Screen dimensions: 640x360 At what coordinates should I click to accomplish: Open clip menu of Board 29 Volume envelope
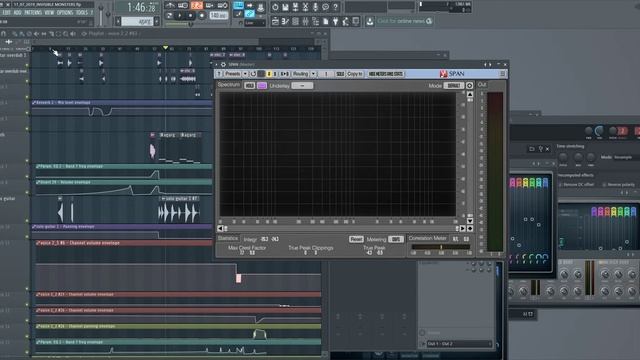[38, 182]
